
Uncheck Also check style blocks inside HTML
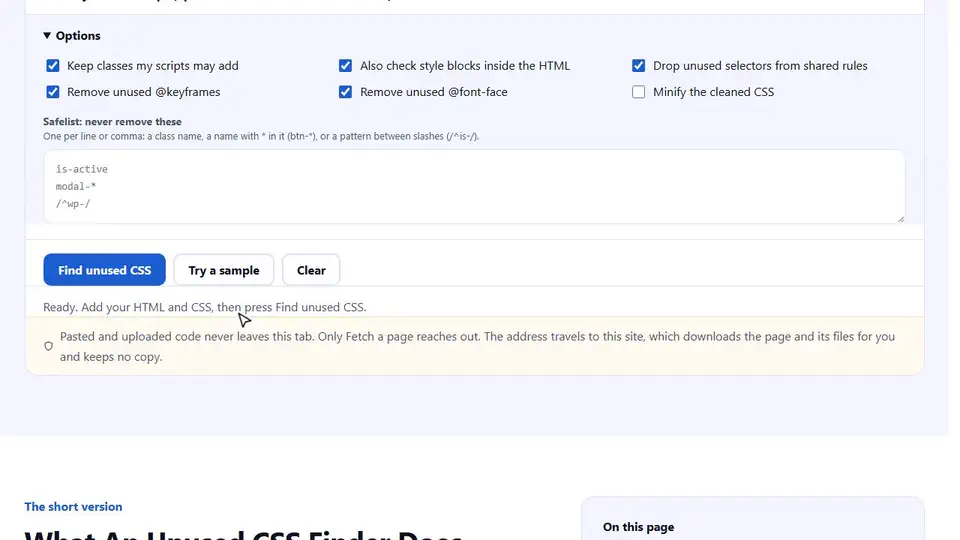click(x=345, y=66)
